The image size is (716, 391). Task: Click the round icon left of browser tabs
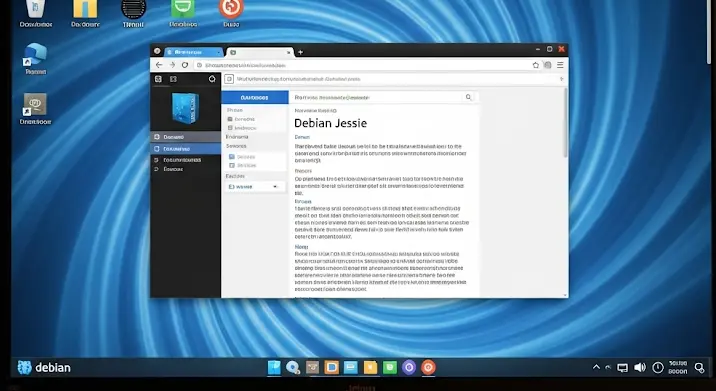[x=157, y=51]
